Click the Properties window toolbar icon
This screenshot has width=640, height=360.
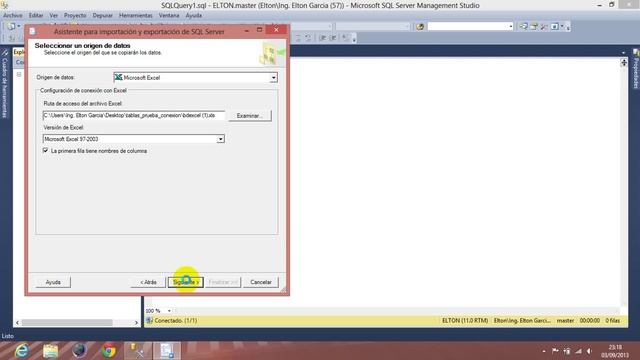click(x=524, y=27)
